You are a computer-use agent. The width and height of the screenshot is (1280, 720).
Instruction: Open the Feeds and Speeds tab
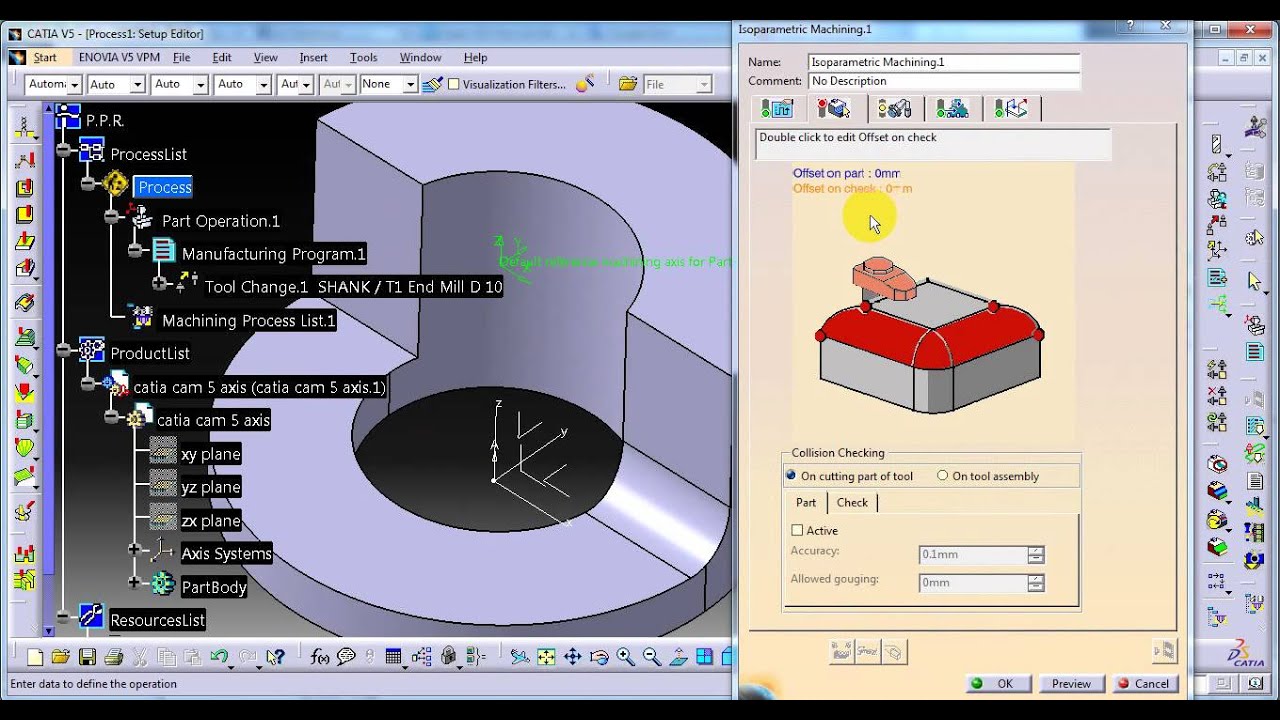pyautogui.click(x=952, y=108)
